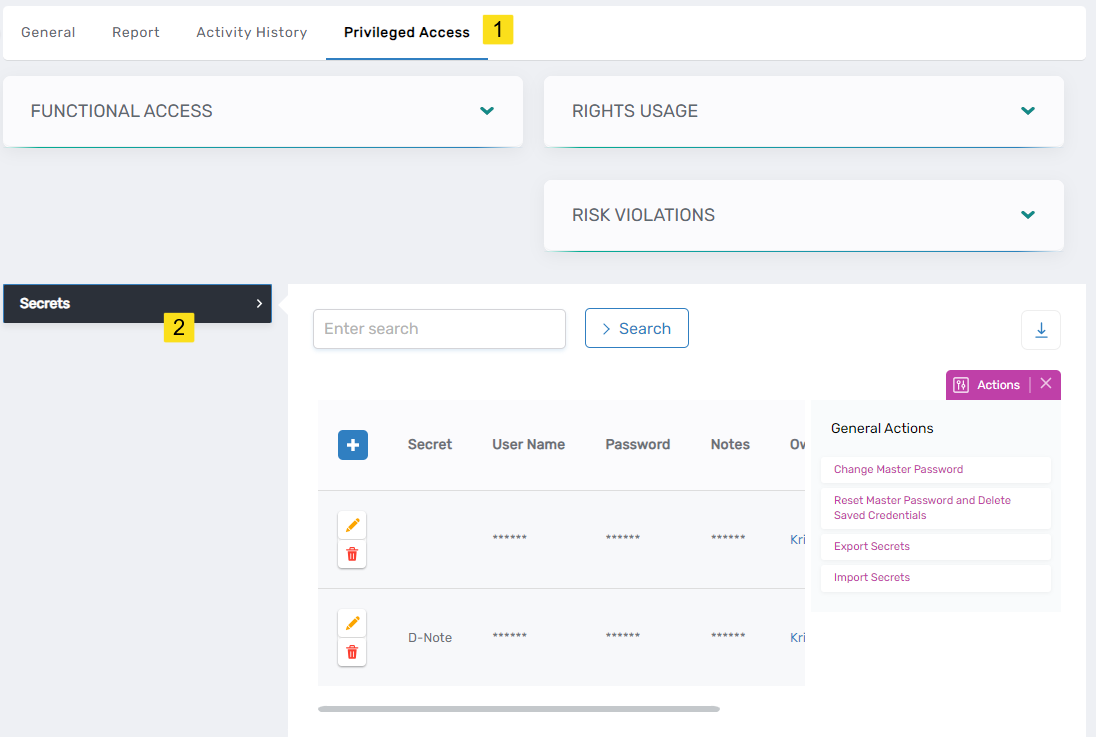The width and height of the screenshot is (1096, 737).
Task: Expand the RIGHTS USAGE section
Action: pyautogui.click(x=1027, y=111)
